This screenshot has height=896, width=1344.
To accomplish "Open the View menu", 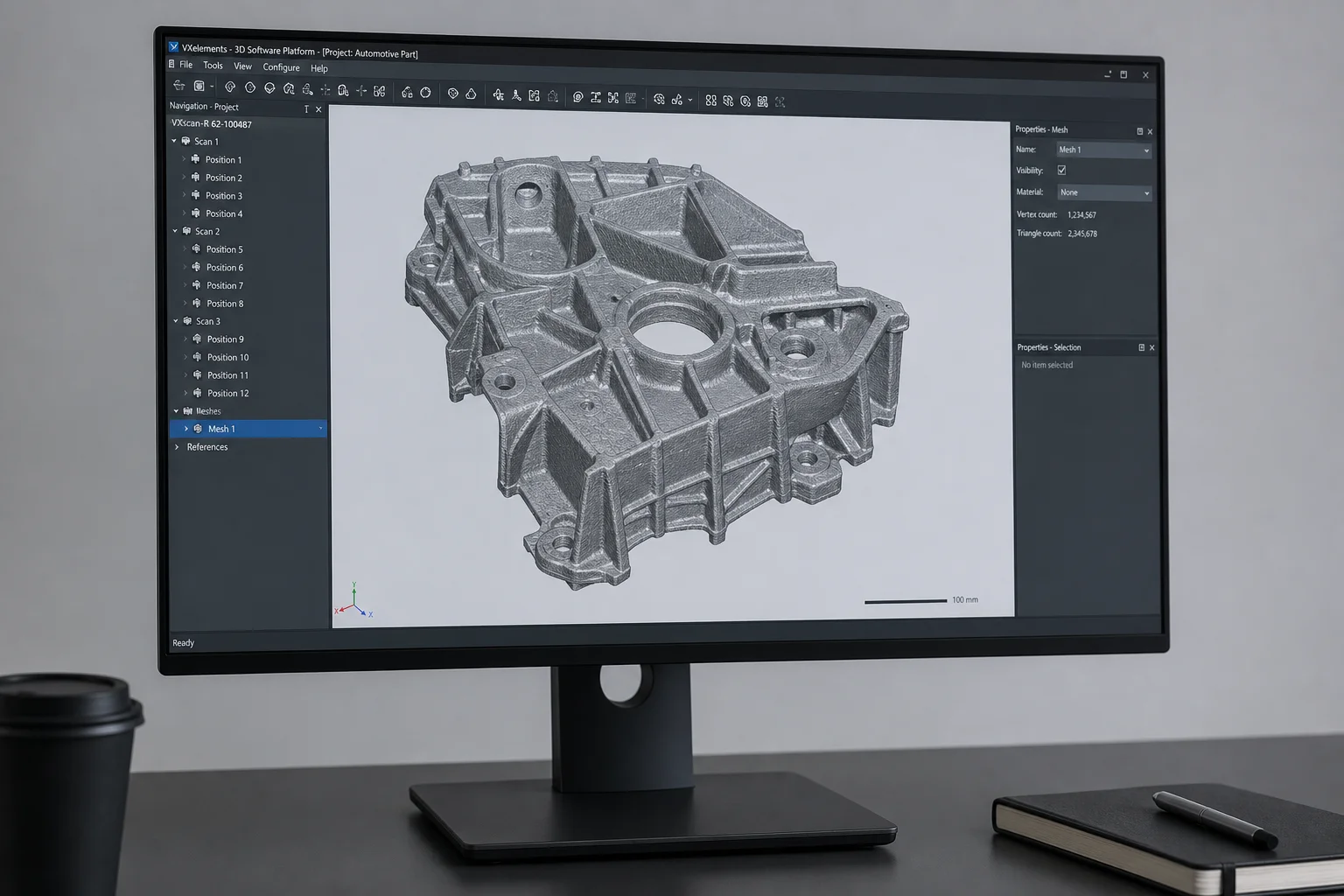I will coord(242,66).
